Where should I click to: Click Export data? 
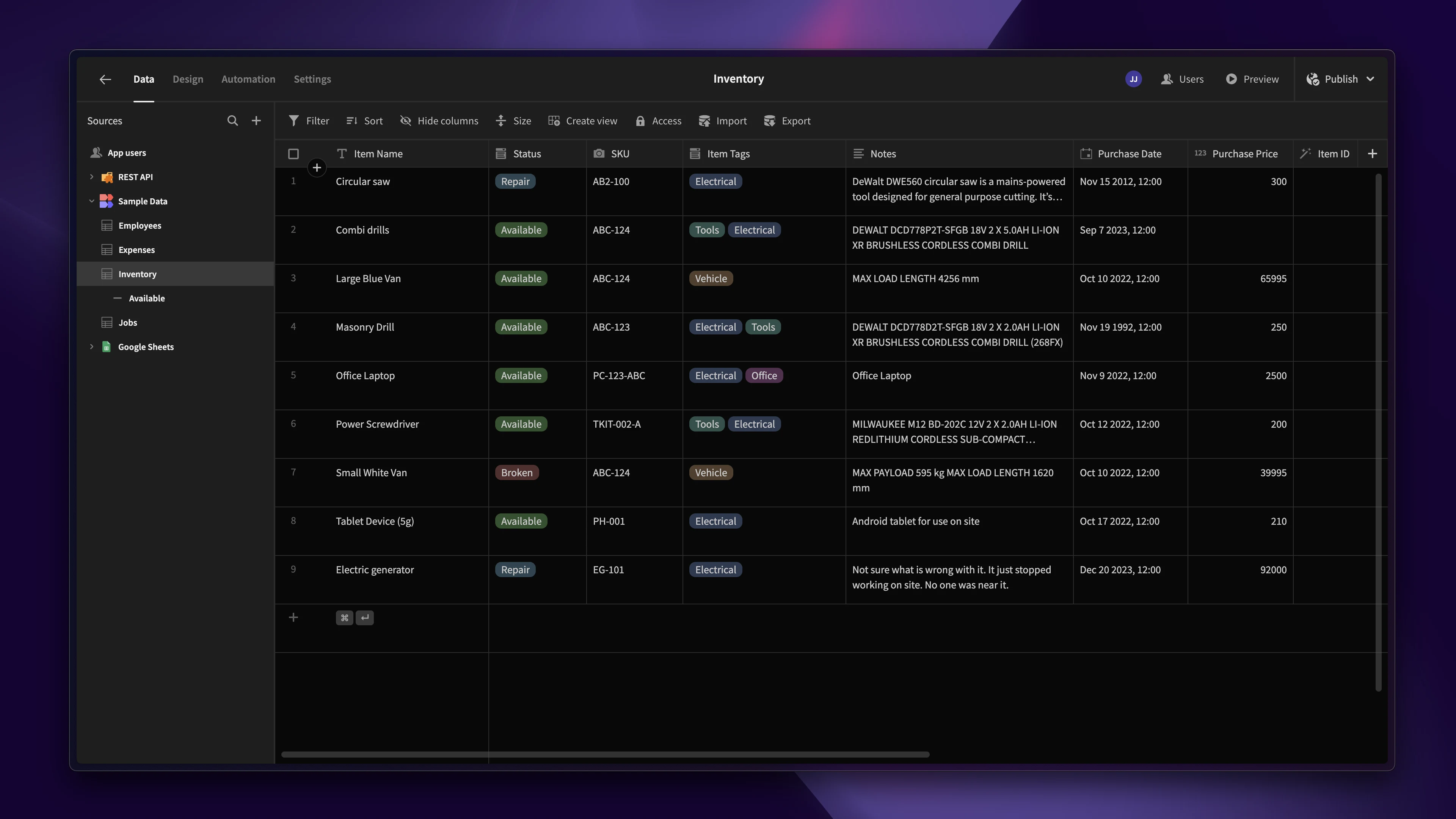[787, 121]
